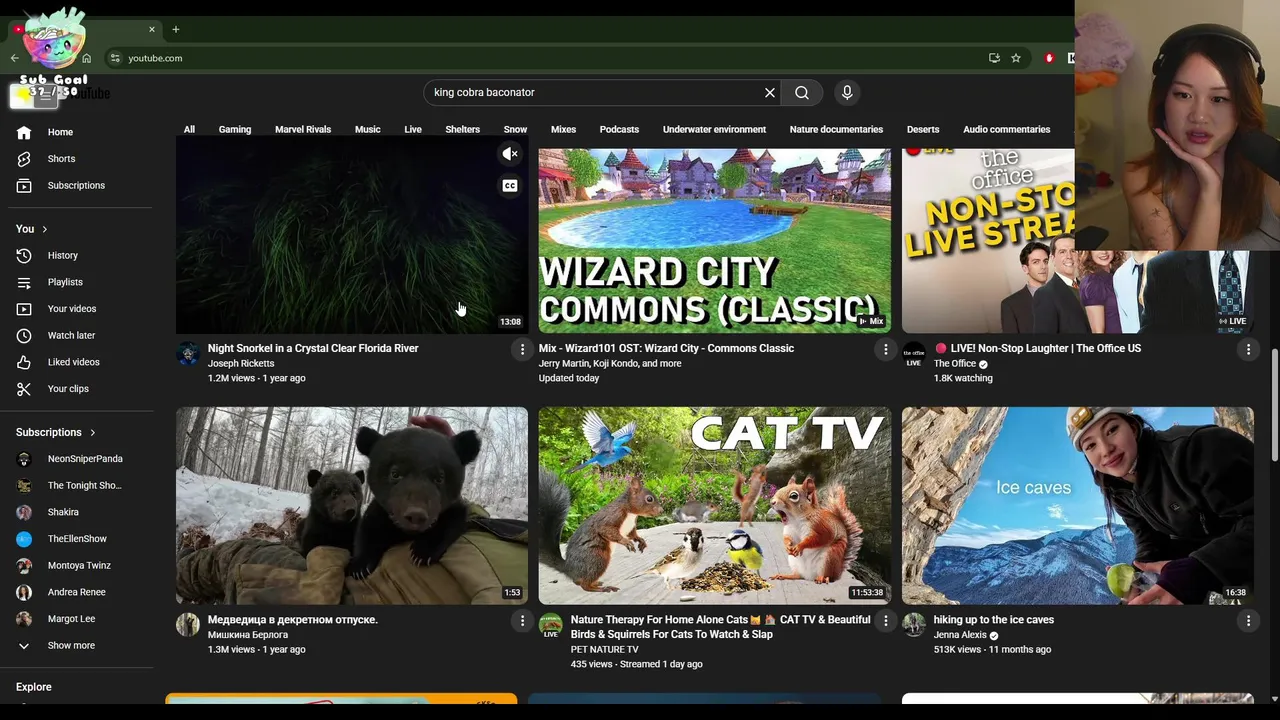
Task: Unmute the Night Snorkel preview video
Action: click(x=510, y=154)
